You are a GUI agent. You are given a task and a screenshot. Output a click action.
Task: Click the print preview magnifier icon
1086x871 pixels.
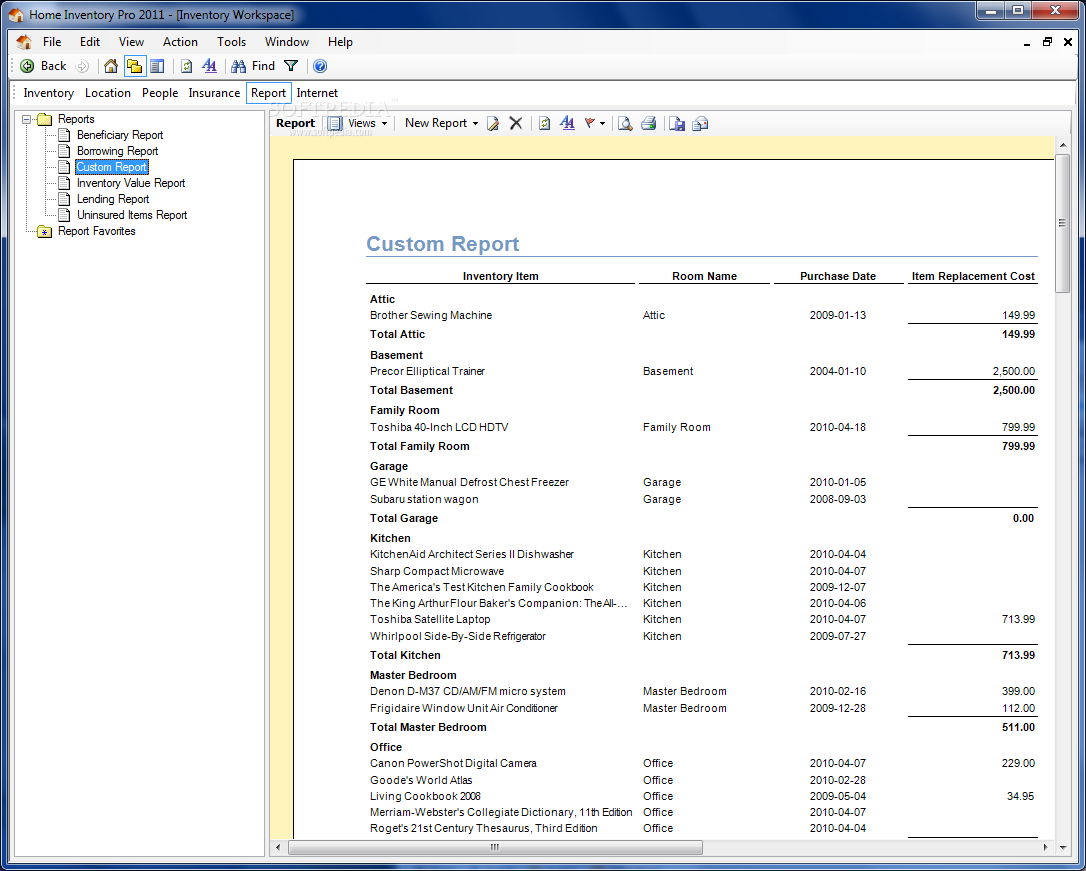point(625,123)
